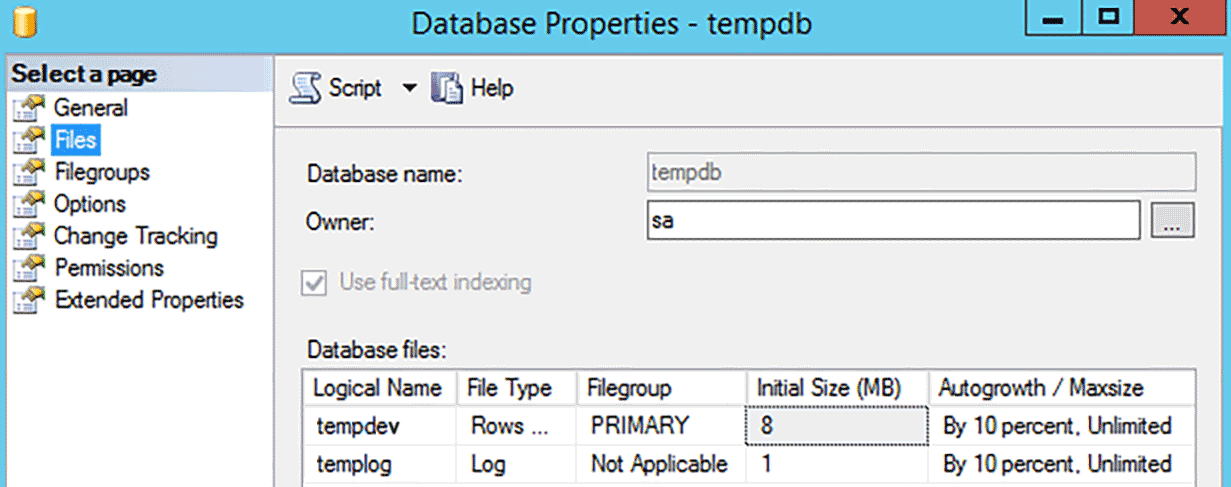1231x487 pixels.
Task: Select the templog Autogrowth cell
Action: 1061,464
